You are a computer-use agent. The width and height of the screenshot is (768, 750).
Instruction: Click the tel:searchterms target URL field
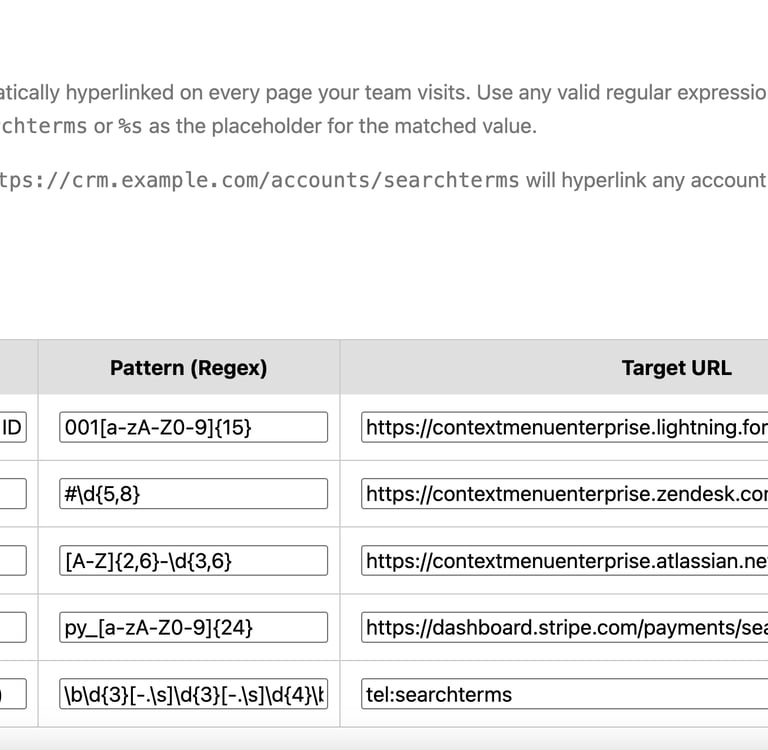pyautogui.click(x=565, y=694)
